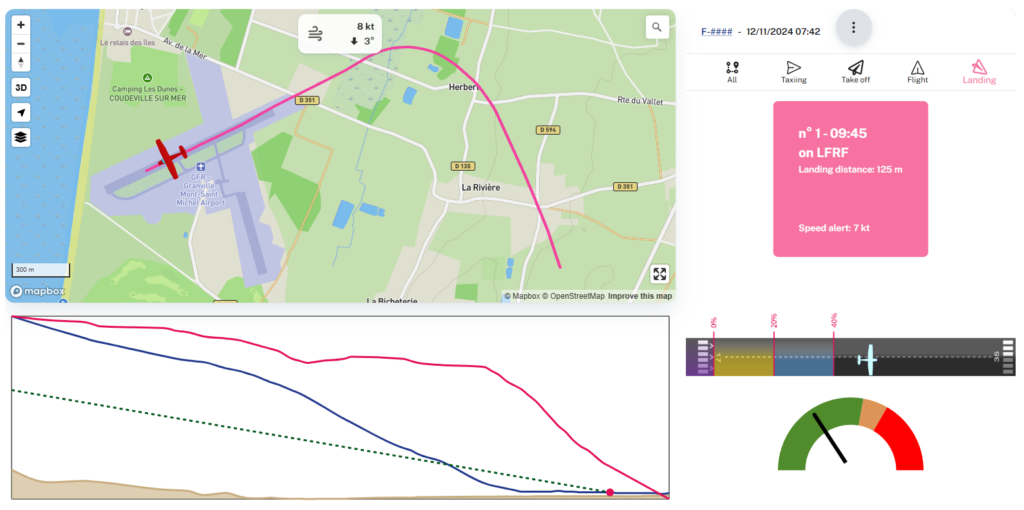The width and height of the screenshot is (1024, 510).
Task: Toggle 3D map view
Action: (21, 87)
